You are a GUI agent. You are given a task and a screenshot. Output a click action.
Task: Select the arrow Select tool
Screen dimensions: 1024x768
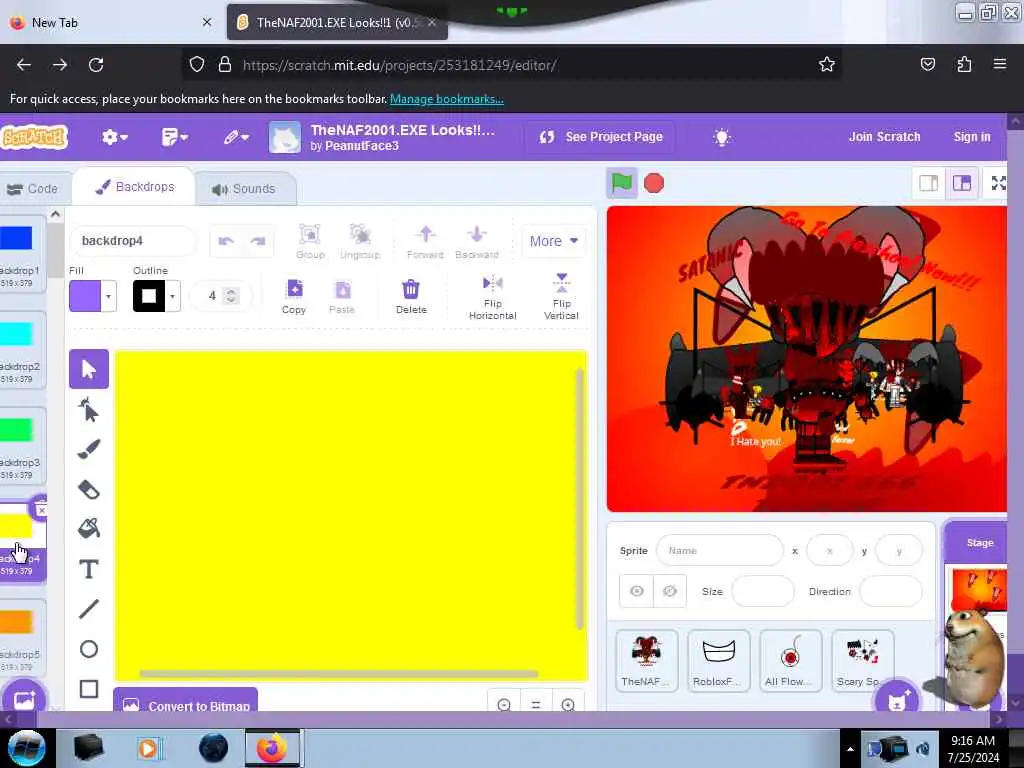point(89,369)
